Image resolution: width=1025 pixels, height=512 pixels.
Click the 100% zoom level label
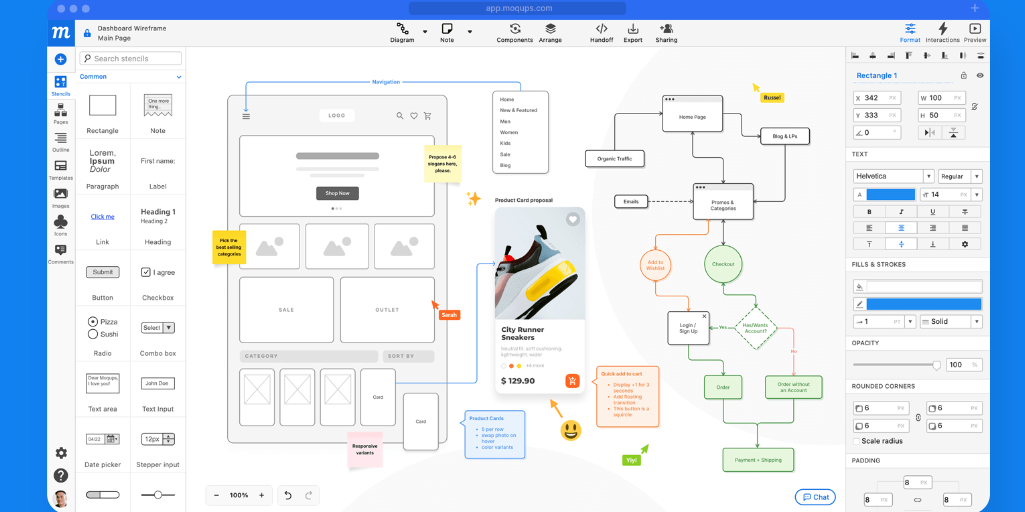coord(239,496)
